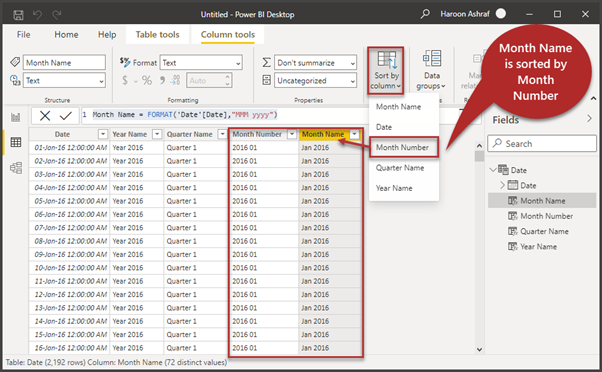Open Data groups ribbon button
The width and height of the screenshot is (602, 372).
(x=432, y=70)
